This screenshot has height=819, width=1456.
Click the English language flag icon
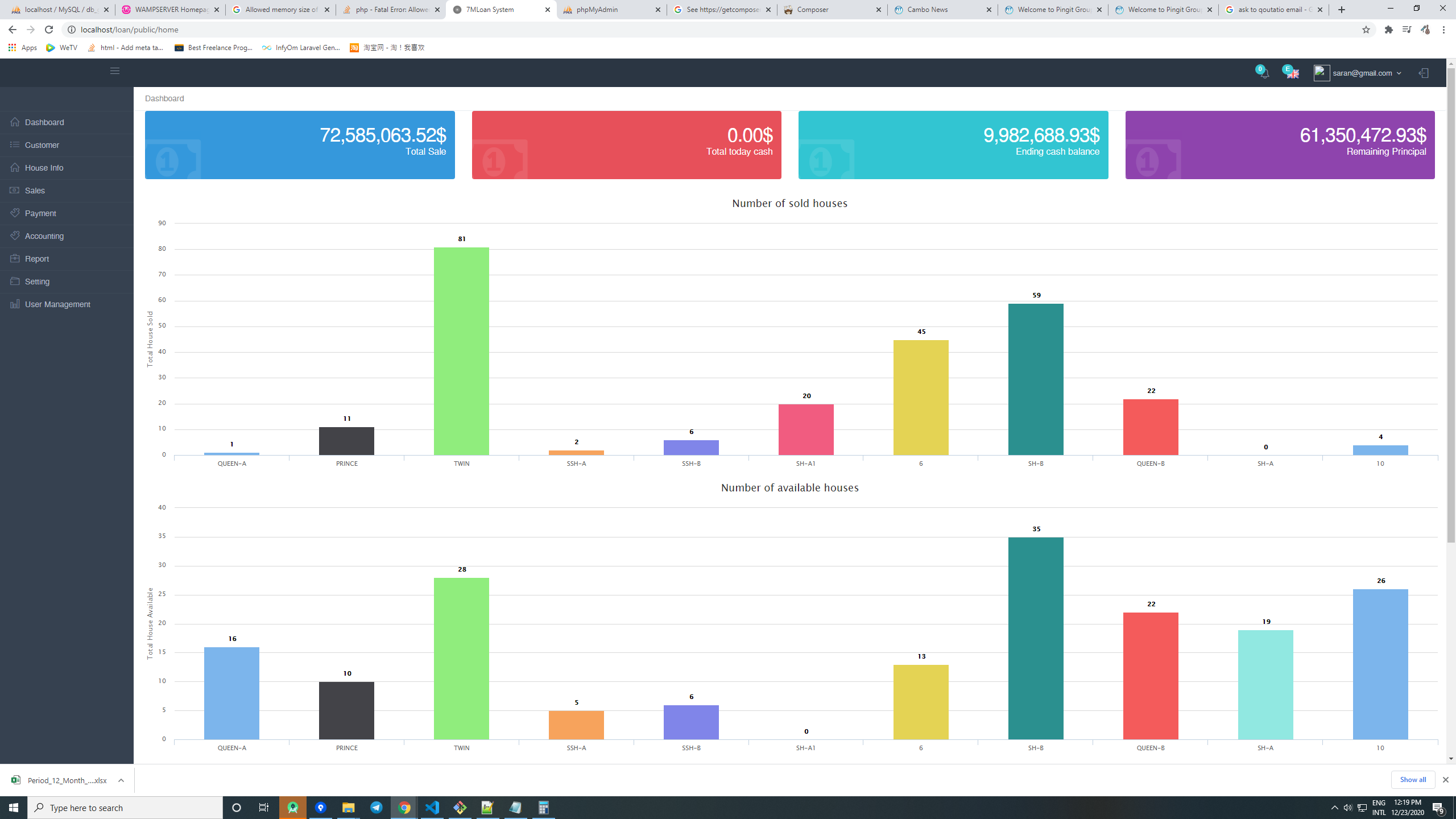pyautogui.click(x=1292, y=74)
